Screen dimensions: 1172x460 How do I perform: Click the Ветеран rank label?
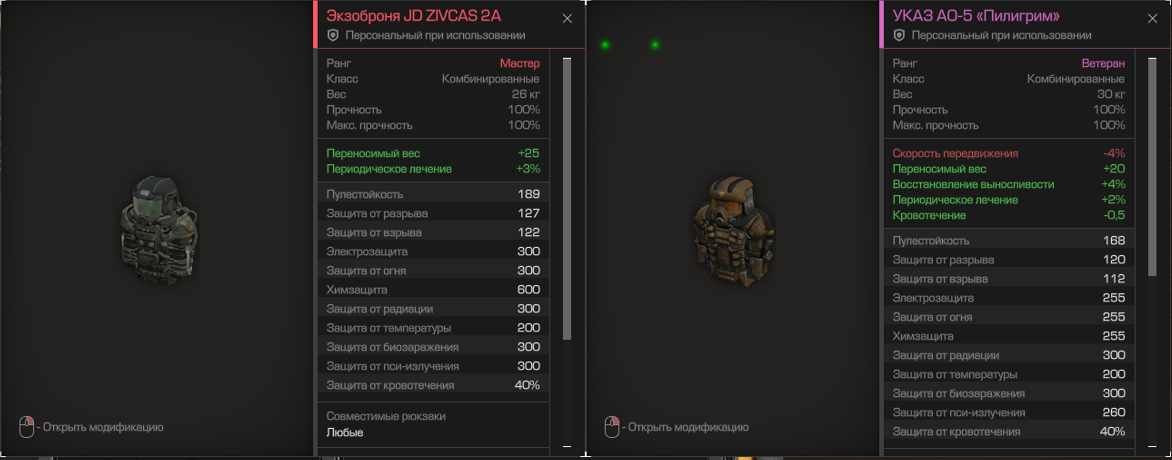(x=1103, y=64)
